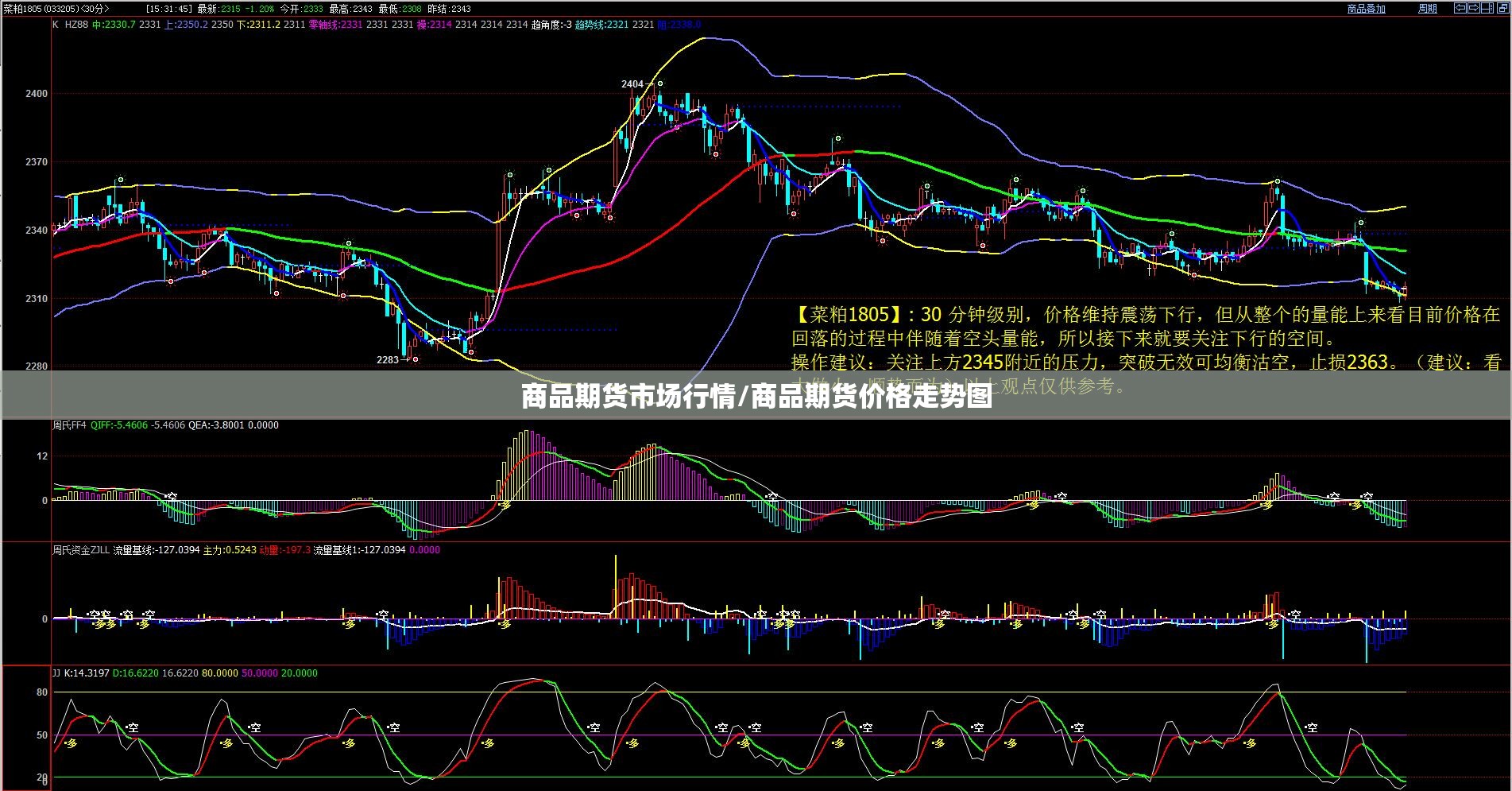This screenshot has width=1512, height=791.
Task: Click the 流量基线:-127.0394 value
Action: coord(157,550)
